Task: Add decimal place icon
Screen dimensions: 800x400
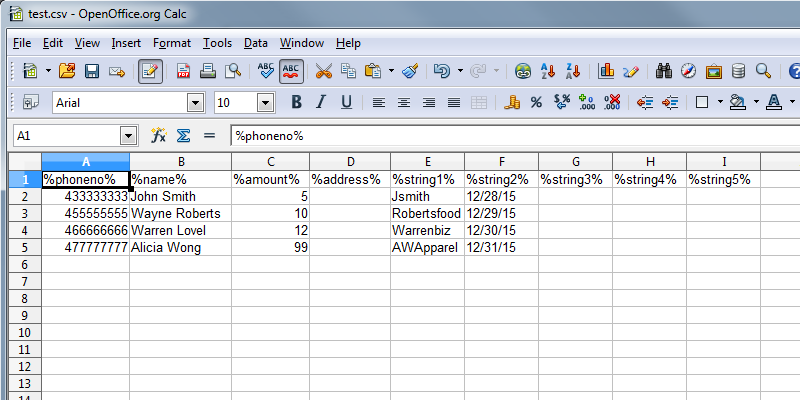Action: click(x=587, y=103)
